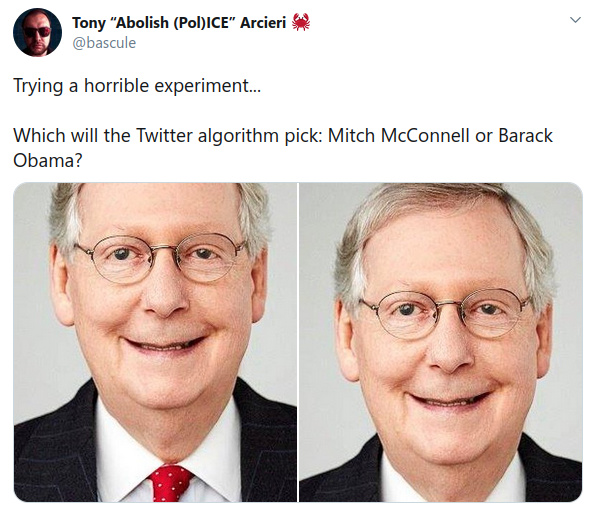
Task: Open the @bascule handle link
Action: click(x=104, y=42)
